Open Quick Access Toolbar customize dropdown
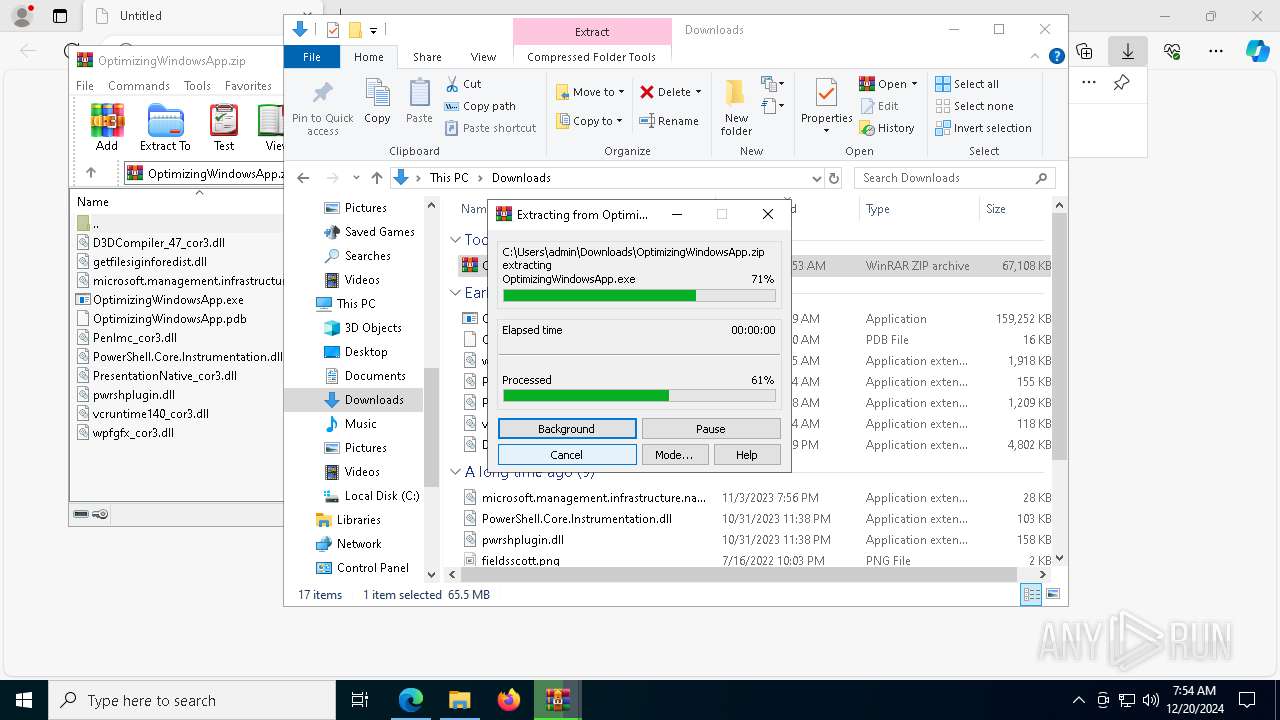The image size is (1280, 720). click(x=374, y=30)
